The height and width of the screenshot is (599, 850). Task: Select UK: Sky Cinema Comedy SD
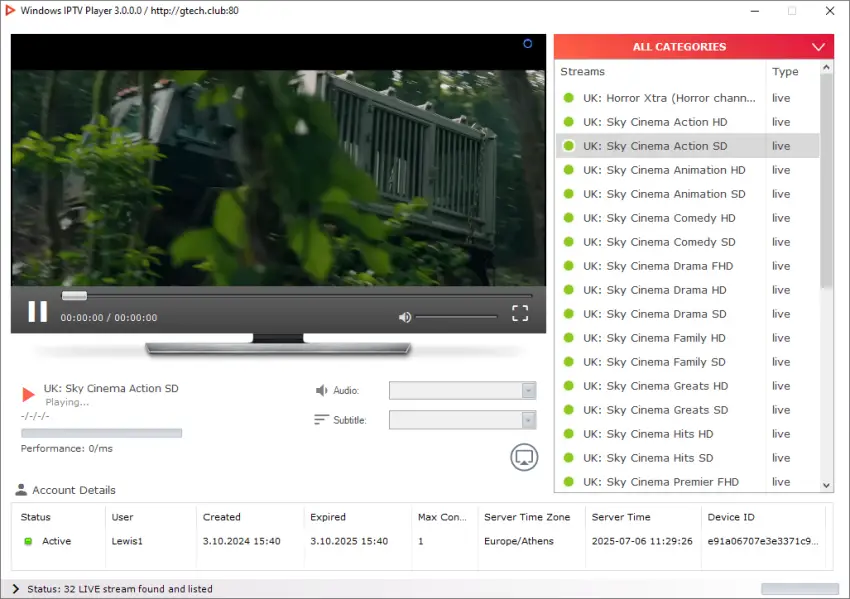pyautogui.click(x=687, y=242)
